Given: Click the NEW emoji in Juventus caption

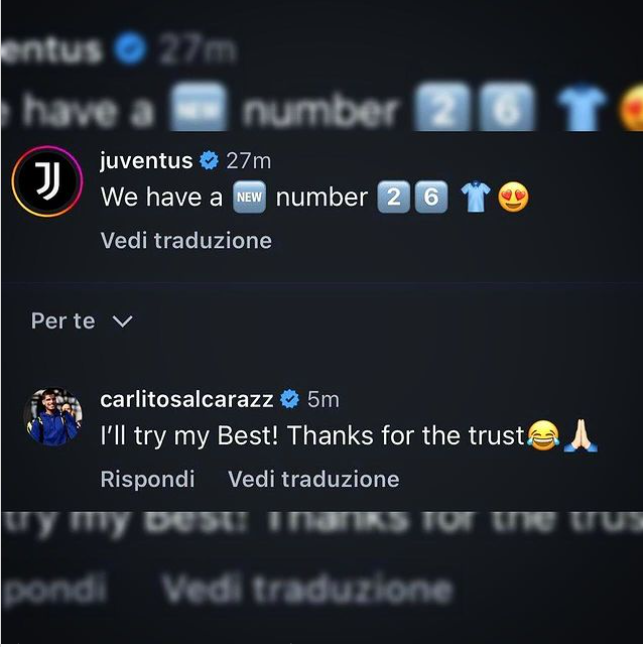Looking at the screenshot, I should [249, 197].
